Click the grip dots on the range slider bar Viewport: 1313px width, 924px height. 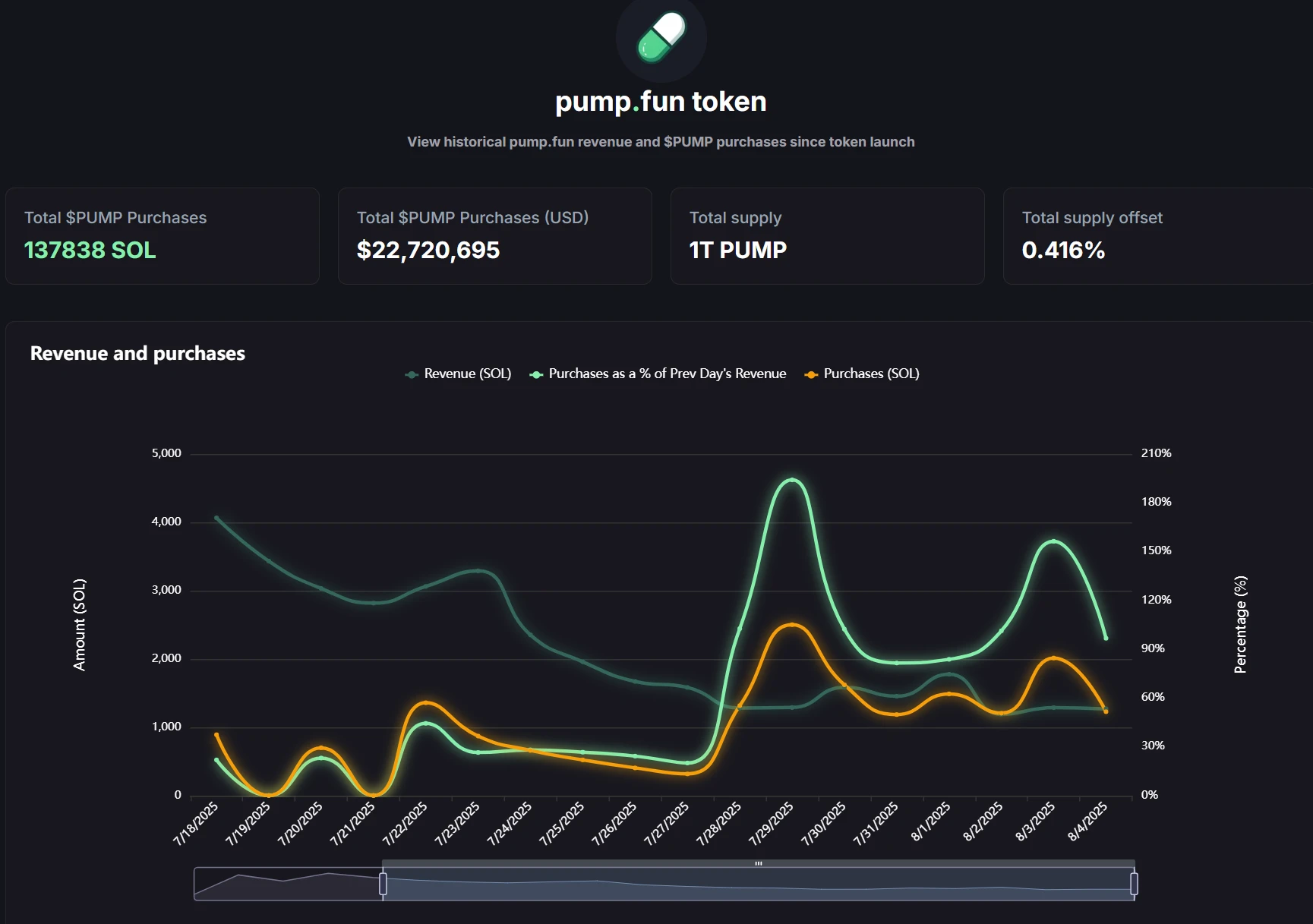pos(757,863)
